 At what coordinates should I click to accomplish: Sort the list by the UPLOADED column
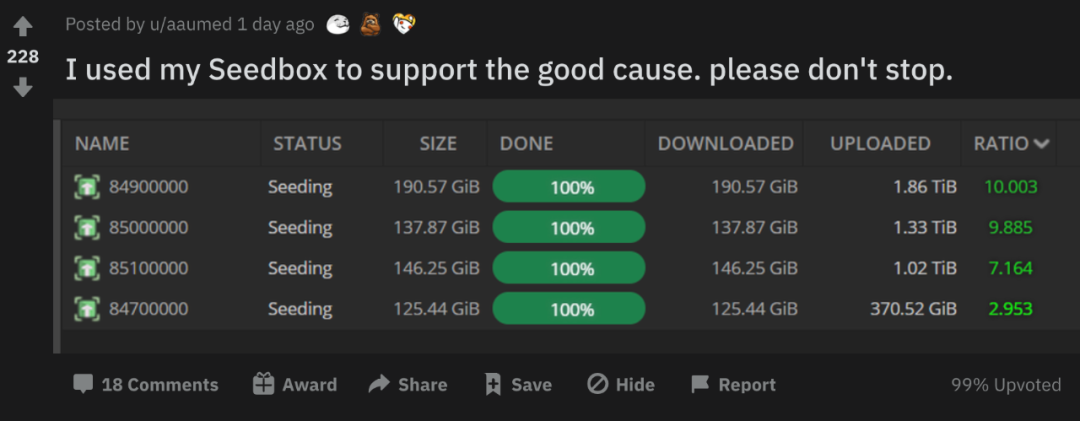coord(880,144)
